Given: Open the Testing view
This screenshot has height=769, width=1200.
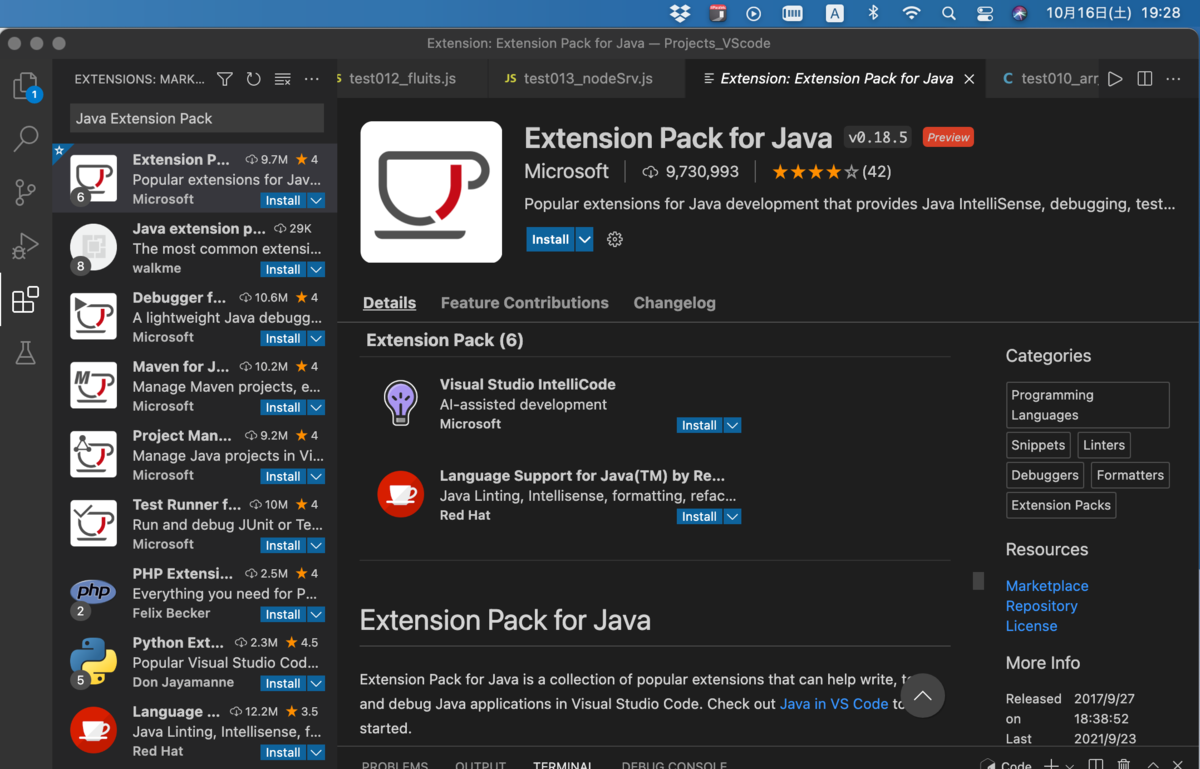Looking at the screenshot, I should pyautogui.click(x=25, y=352).
